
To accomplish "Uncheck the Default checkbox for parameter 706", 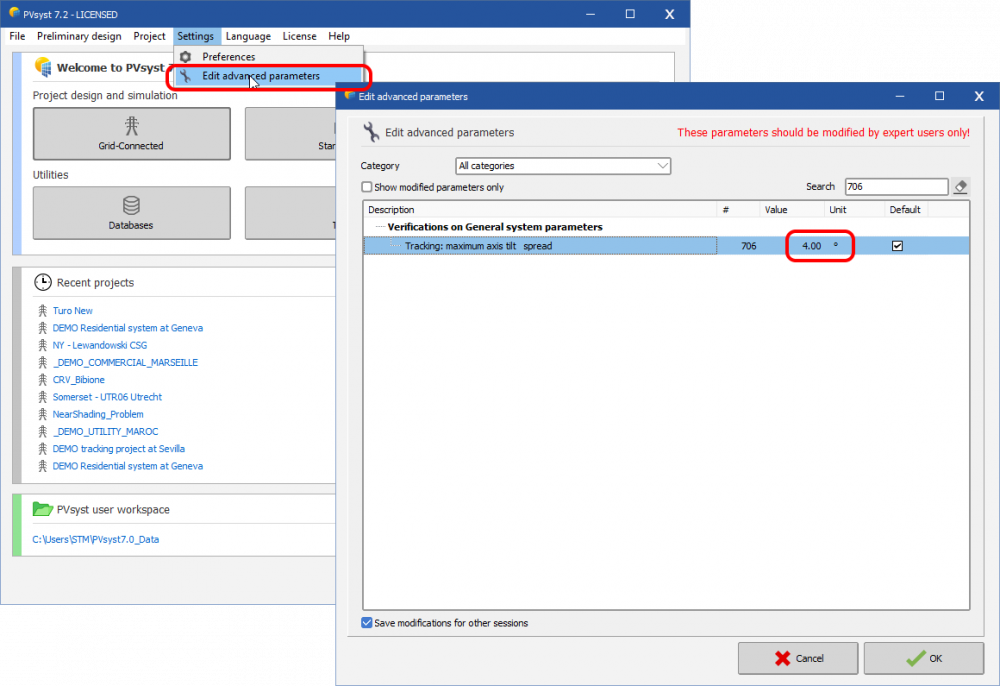I will (x=897, y=246).
